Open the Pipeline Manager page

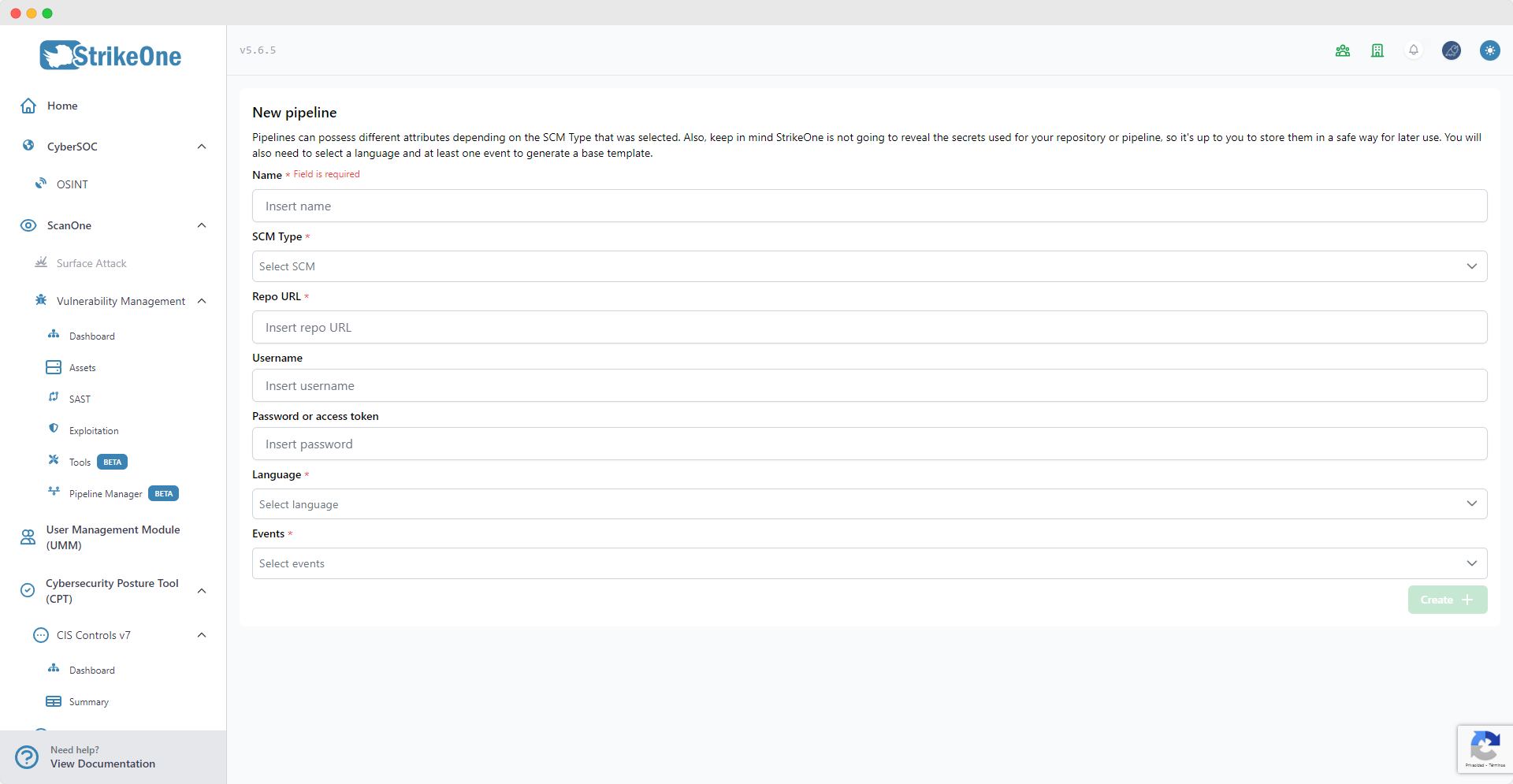pyautogui.click(x=106, y=493)
